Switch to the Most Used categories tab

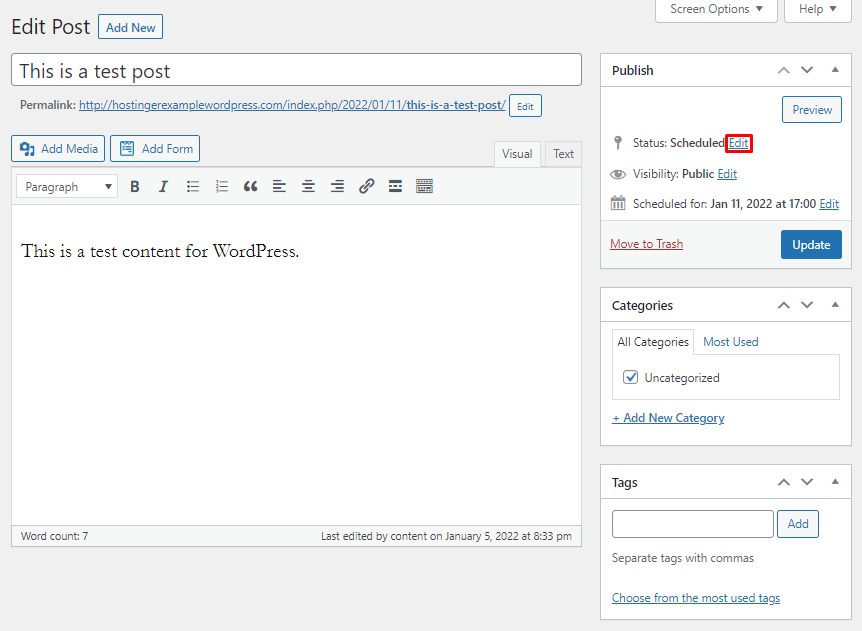[730, 341]
